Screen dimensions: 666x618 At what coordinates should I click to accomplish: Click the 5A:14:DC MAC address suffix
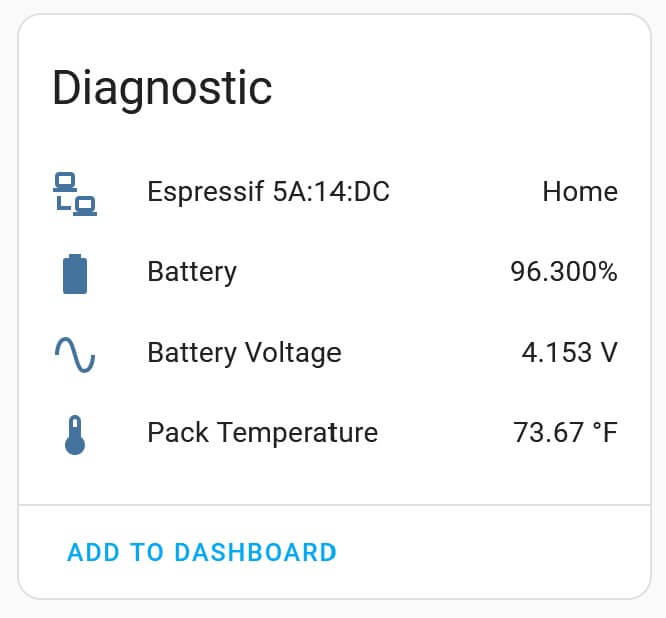[x=331, y=191]
